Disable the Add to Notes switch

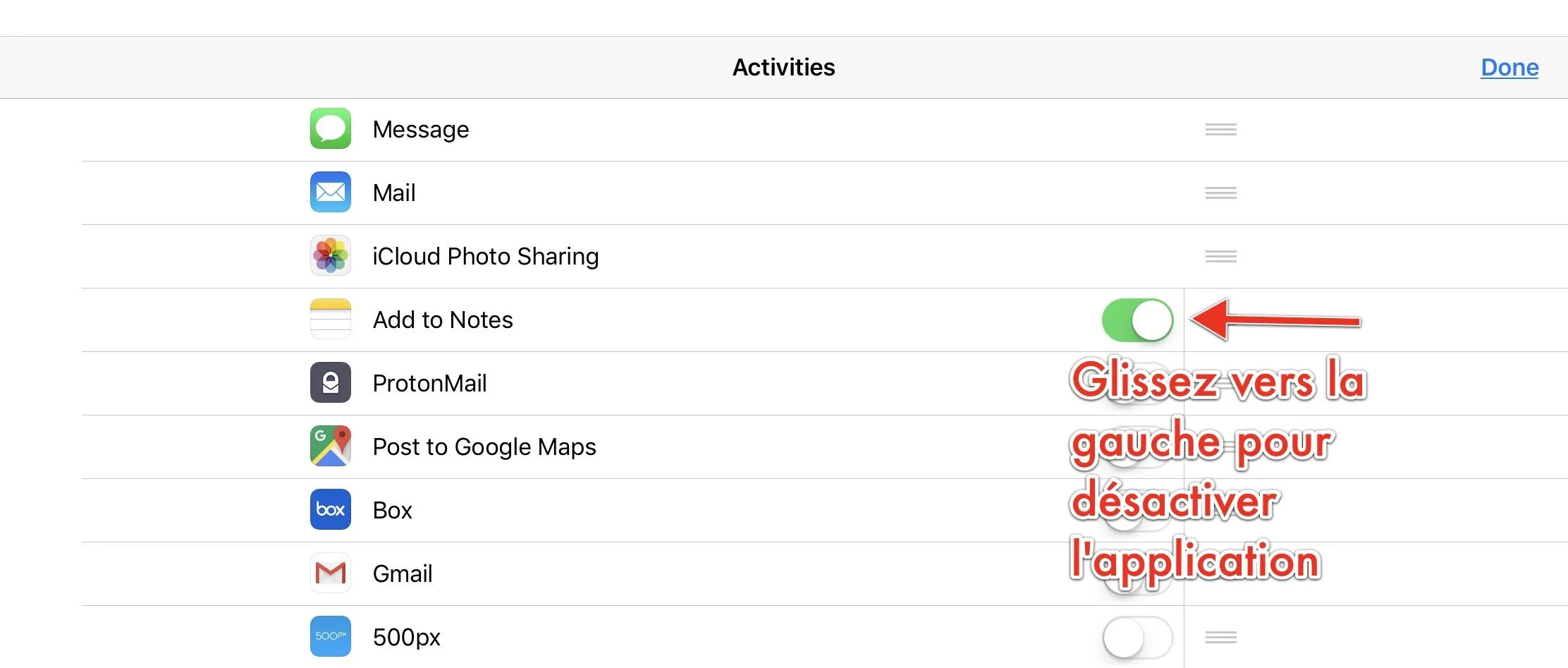[1137, 320]
